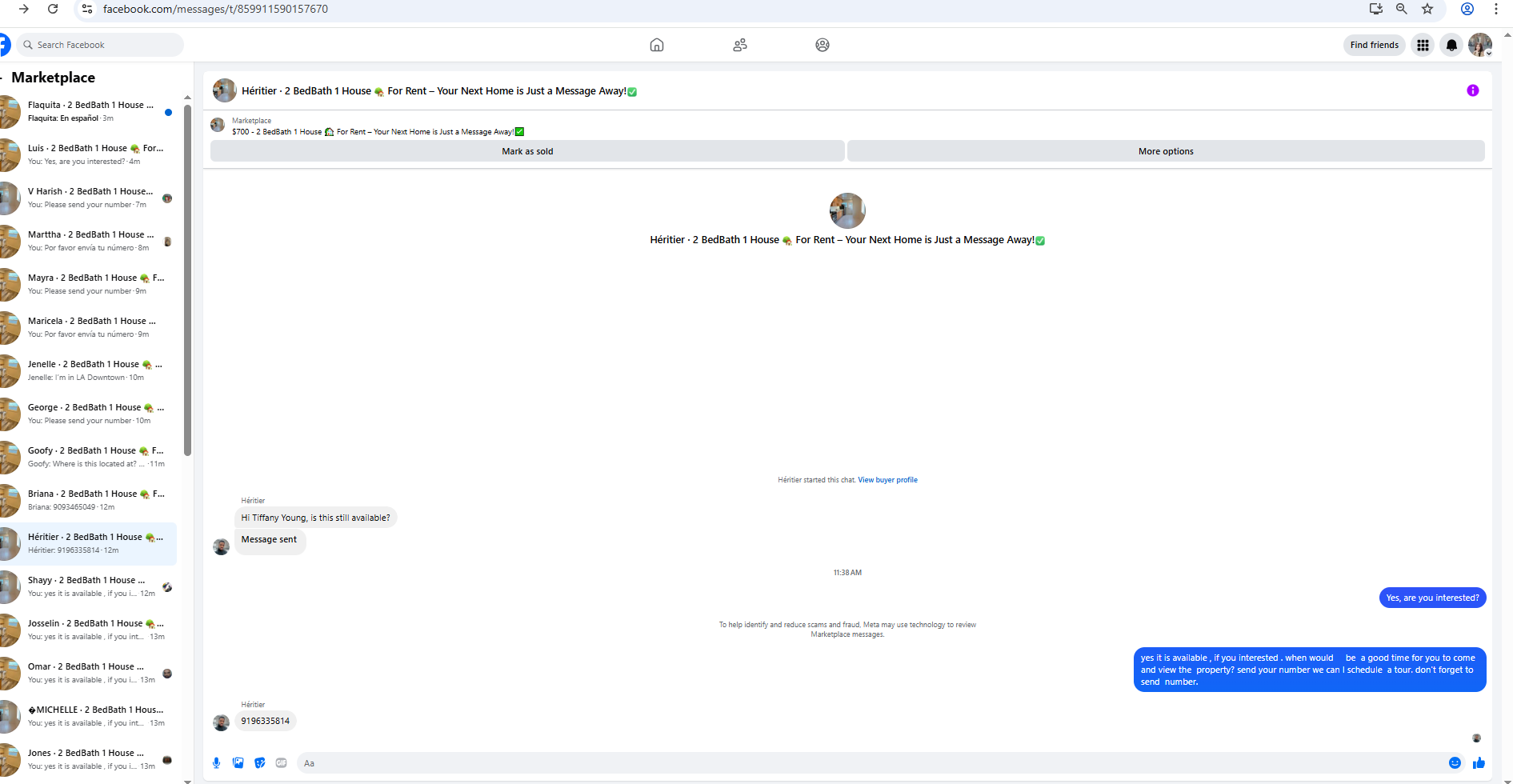Open Luis conversation

88,154
